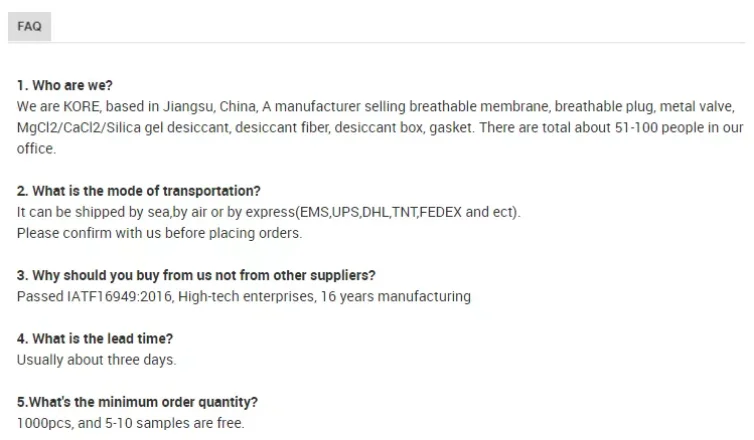Select the "What is the lead time?" heading

click(x=95, y=339)
